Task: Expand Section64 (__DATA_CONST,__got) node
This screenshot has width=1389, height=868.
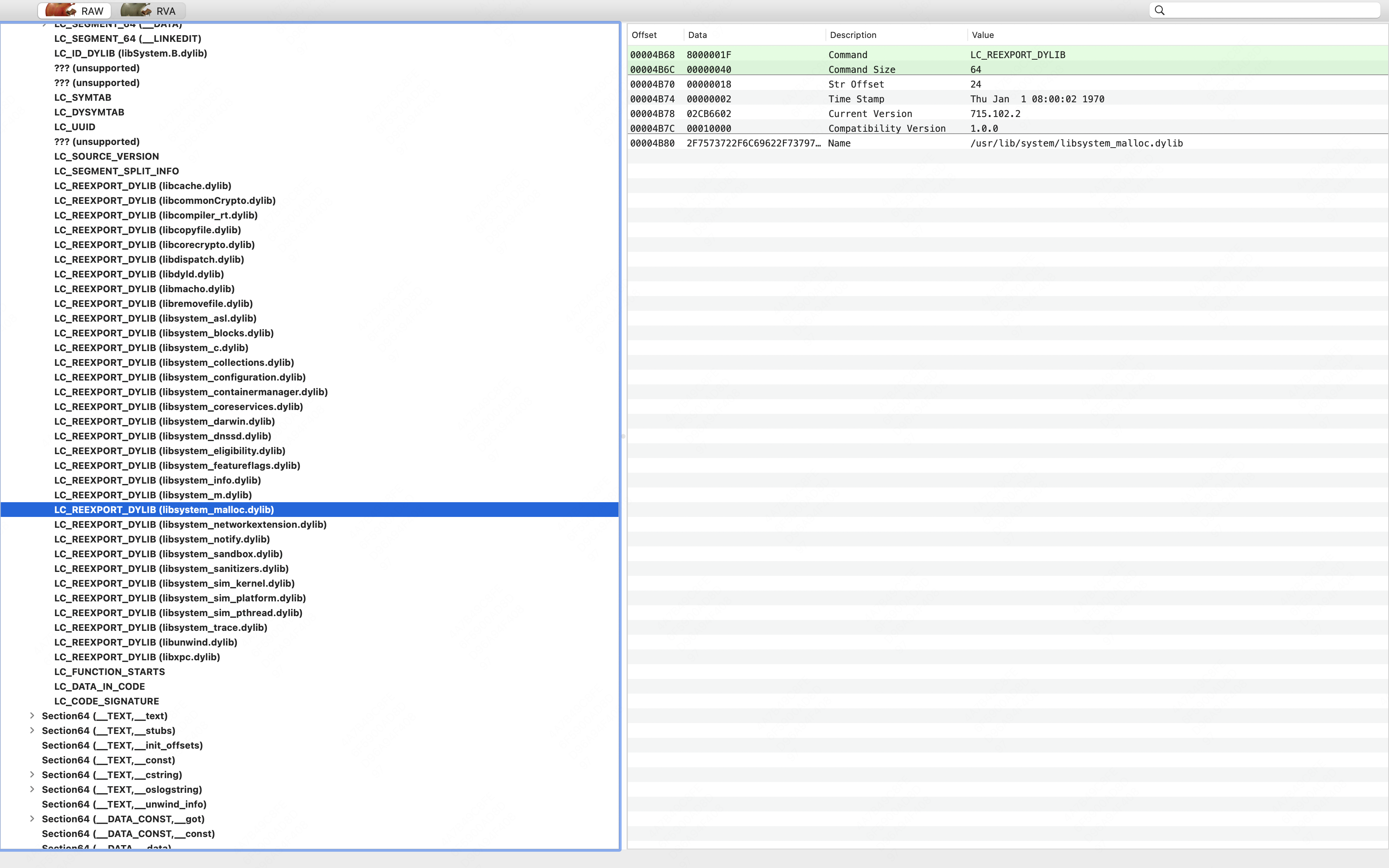Action: 32,819
